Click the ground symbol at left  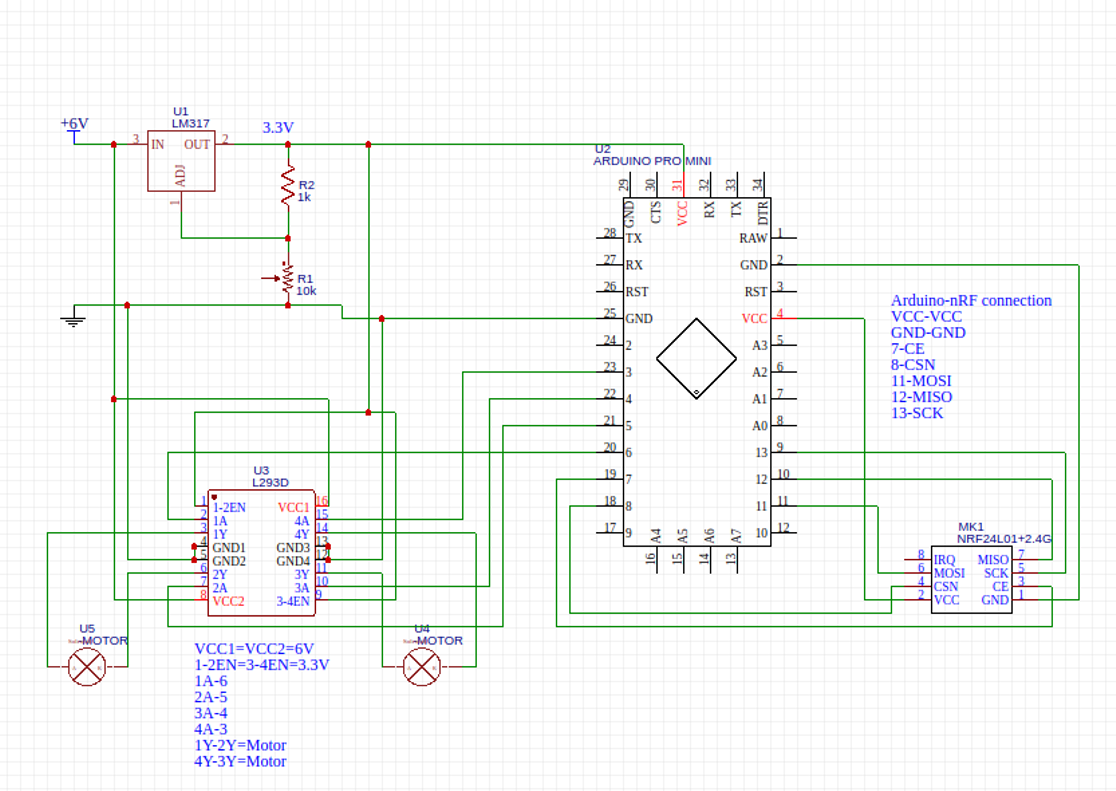coord(72,320)
